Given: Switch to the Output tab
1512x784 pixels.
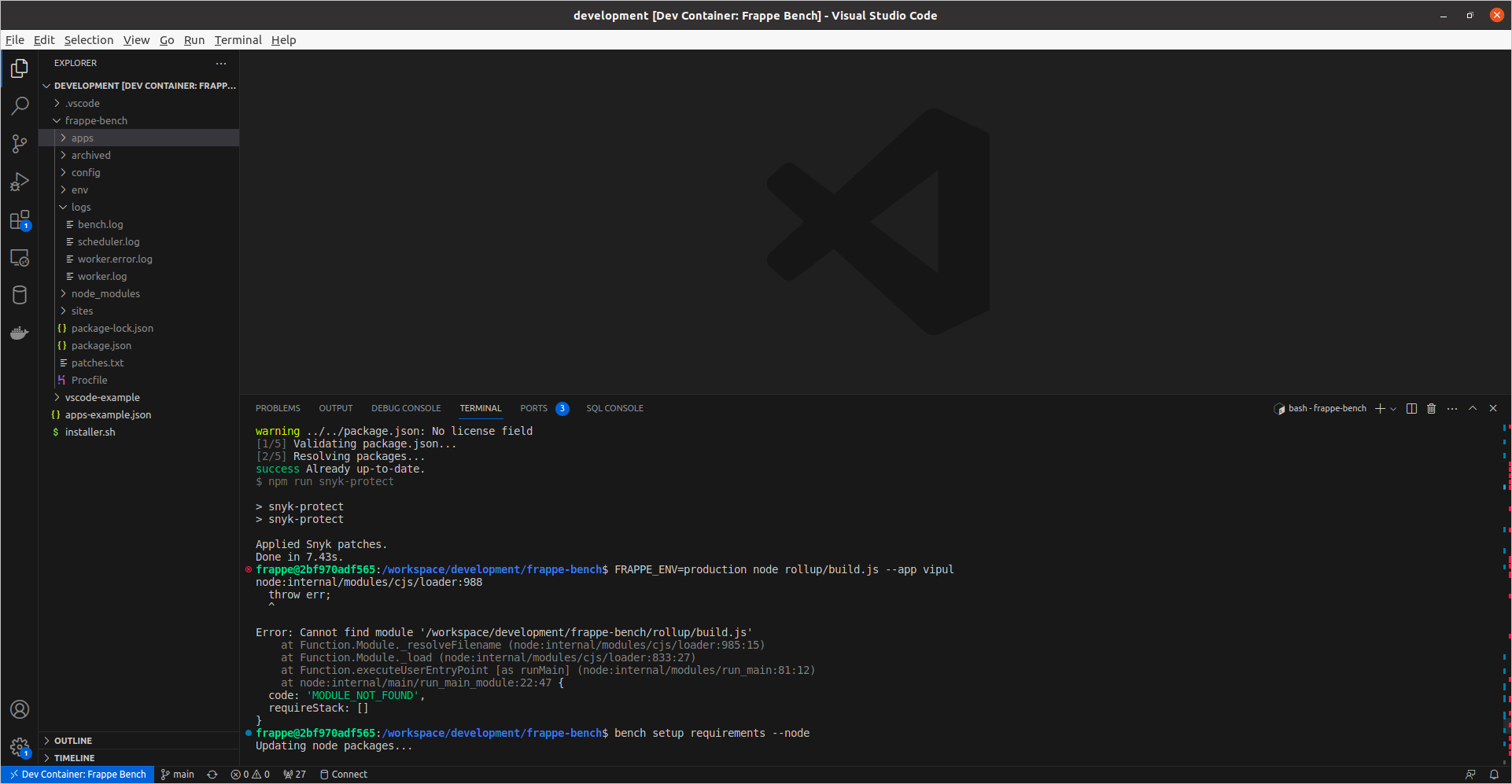Looking at the screenshot, I should [336, 408].
